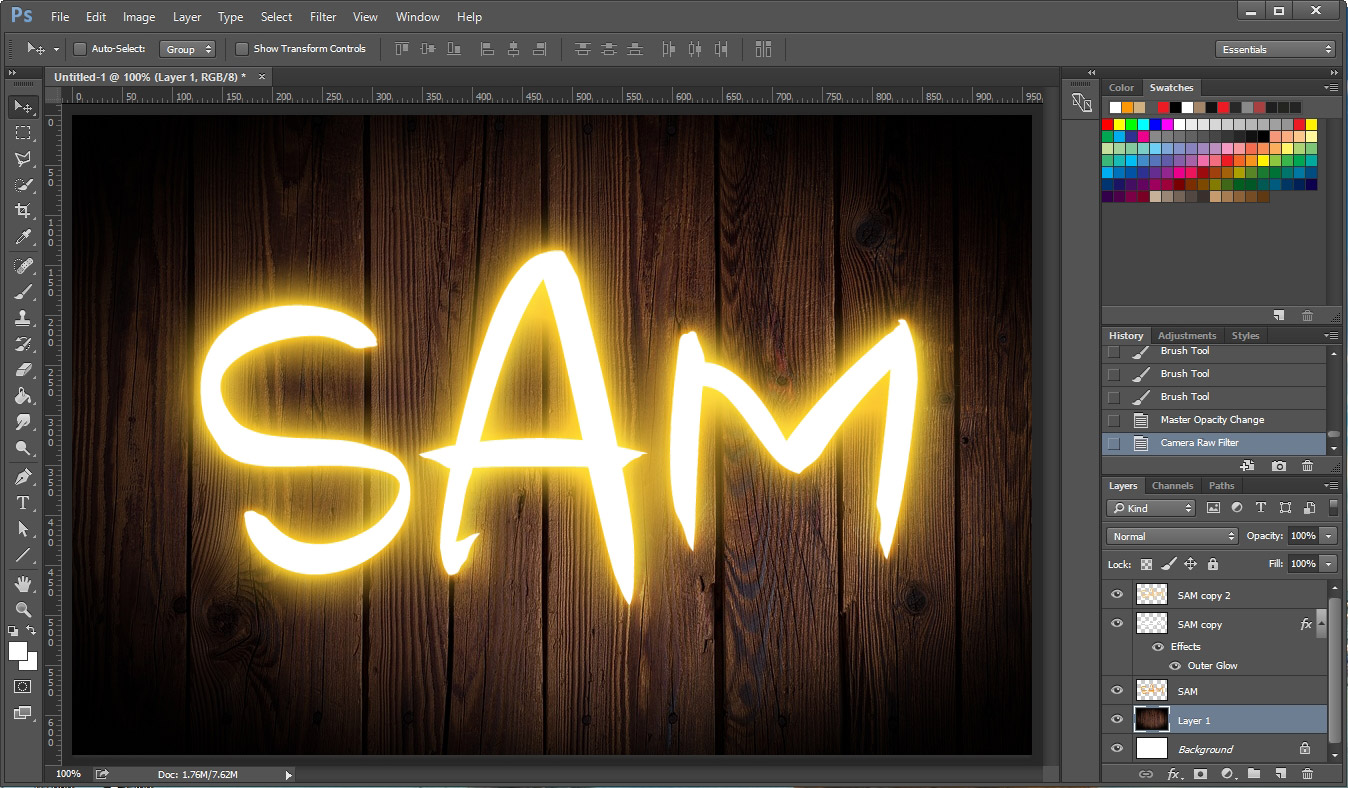Collapse the SAM copy layer effects
The height and width of the screenshot is (788, 1348).
click(x=1320, y=624)
